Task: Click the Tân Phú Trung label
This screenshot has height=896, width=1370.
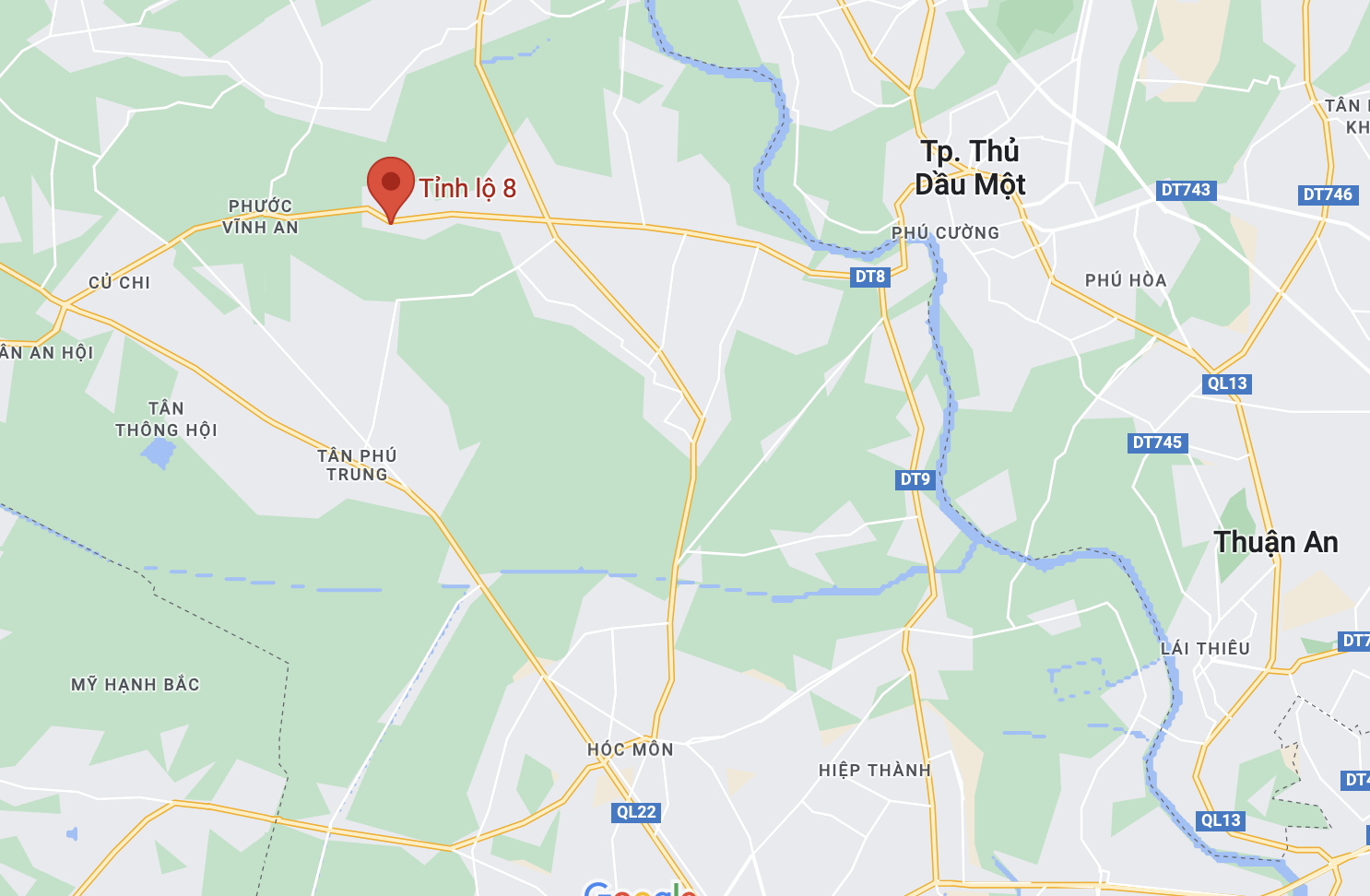Action: [357, 465]
